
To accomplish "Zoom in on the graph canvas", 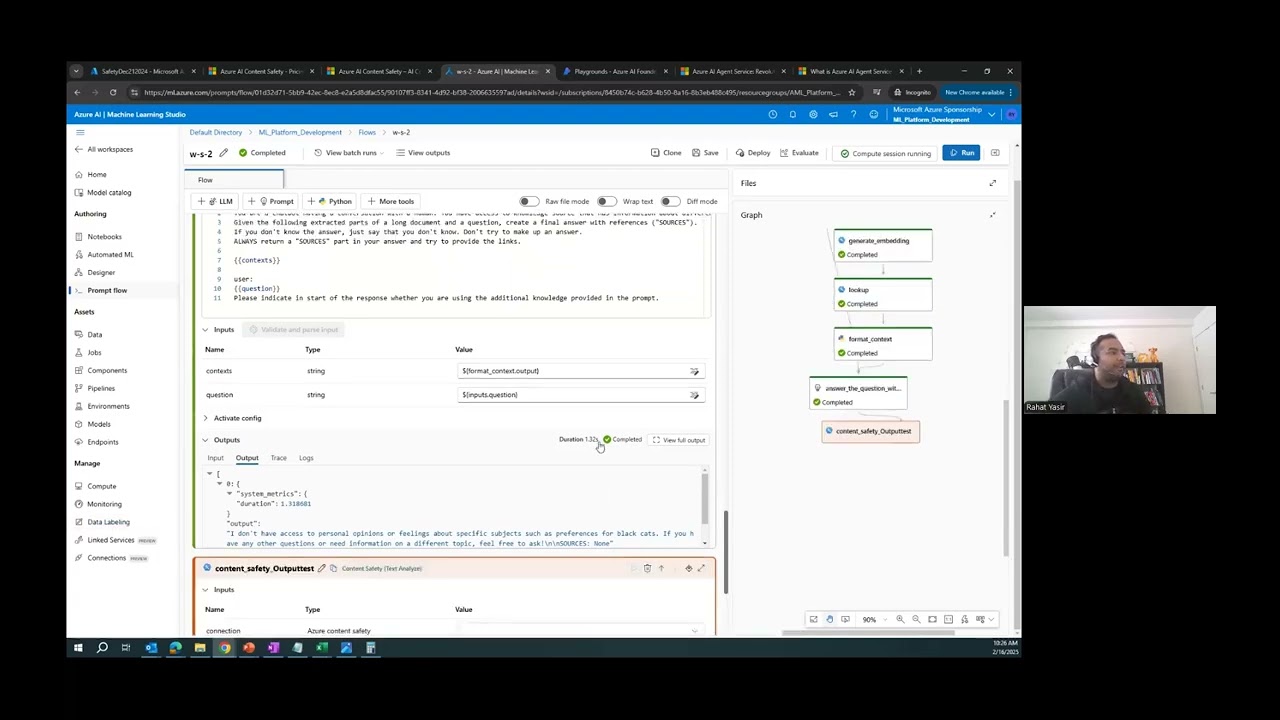I will (x=900, y=619).
